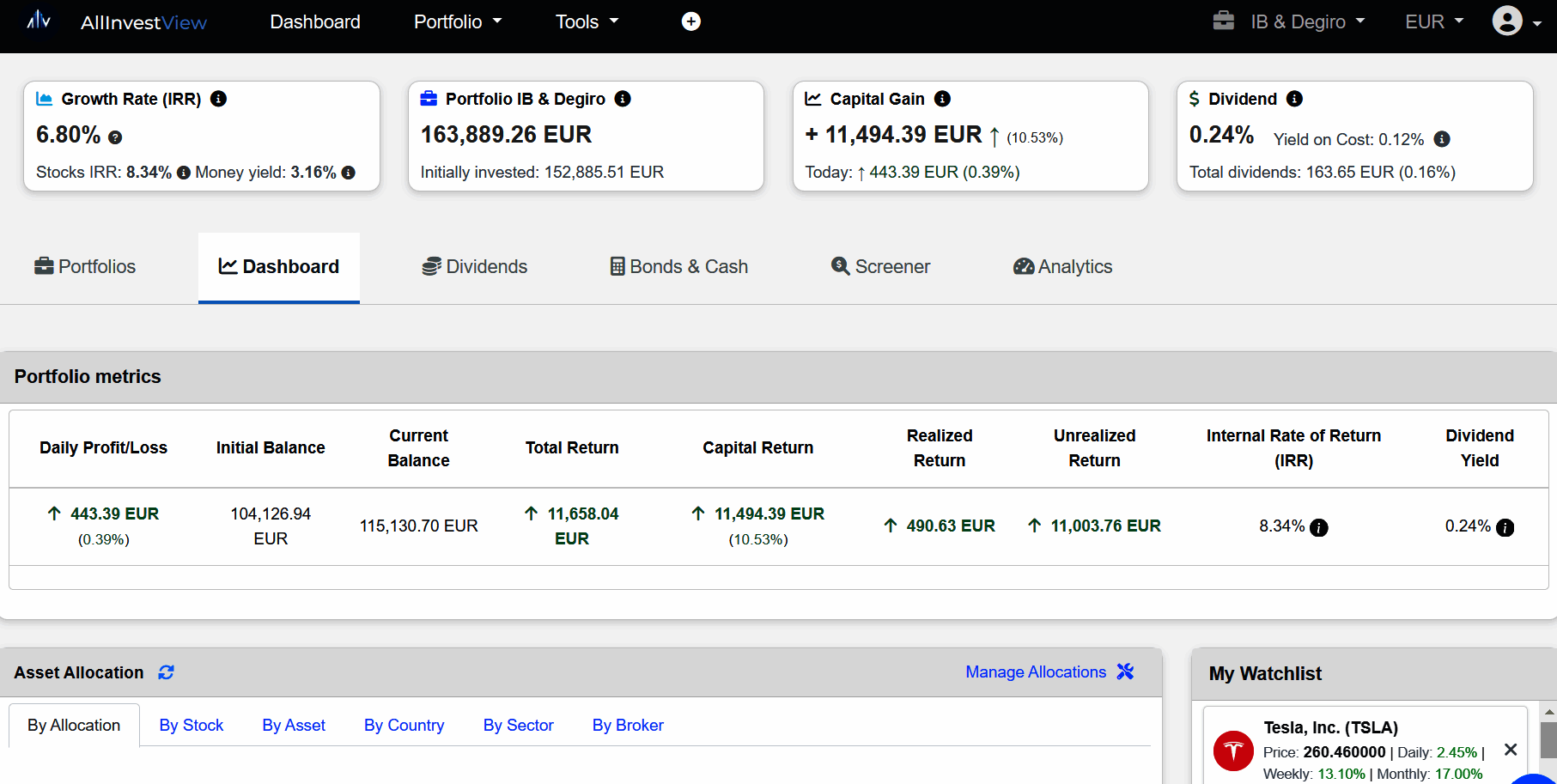Click the question mark beside 6.80%
The image size is (1557, 784).
tap(115, 137)
